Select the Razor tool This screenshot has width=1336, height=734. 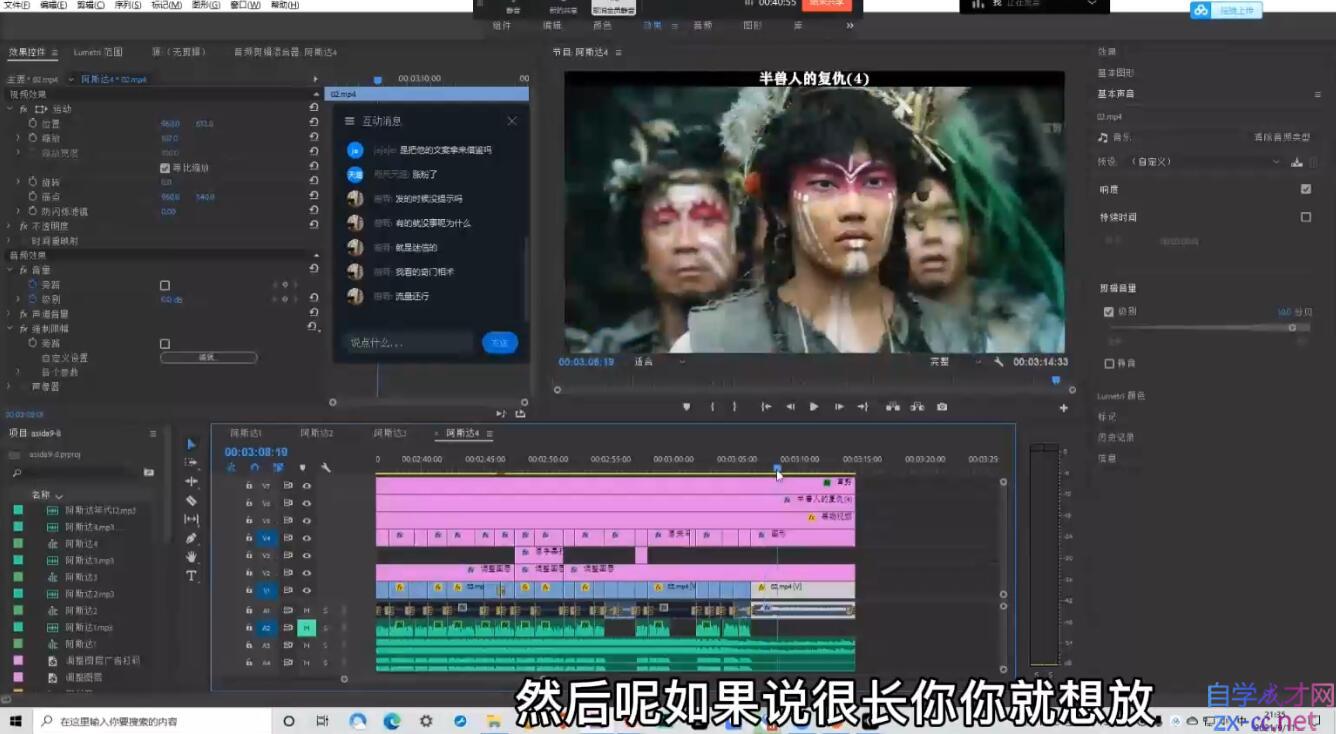point(191,500)
